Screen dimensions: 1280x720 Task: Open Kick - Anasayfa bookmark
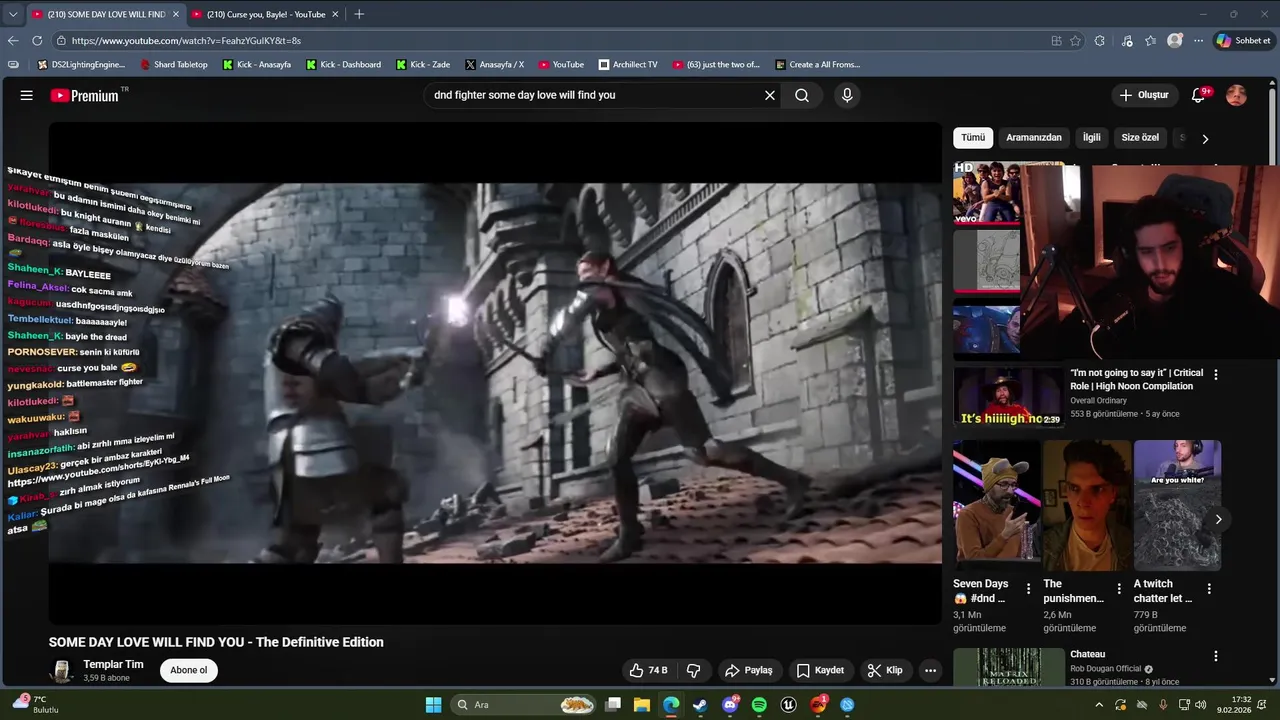[257, 64]
